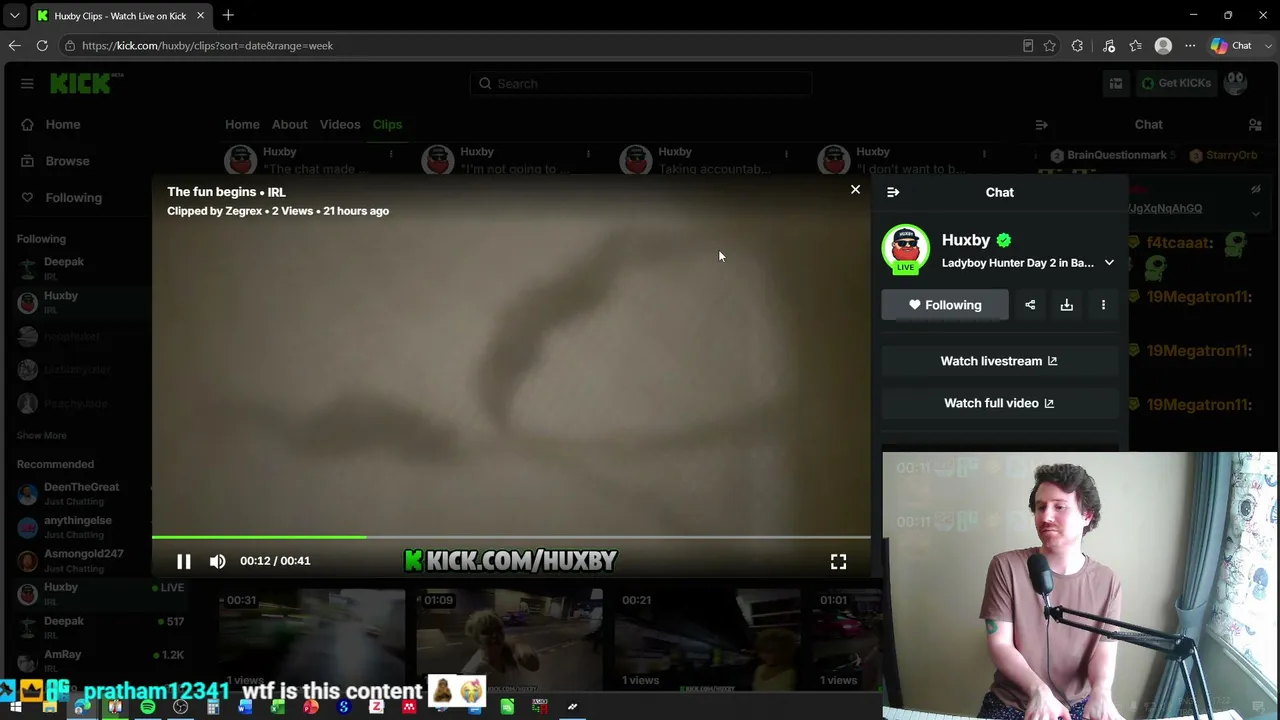This screenshot has width=1280, height=720.
Task: Open OBS Studio from the taskbar
Action: point(180,708)
